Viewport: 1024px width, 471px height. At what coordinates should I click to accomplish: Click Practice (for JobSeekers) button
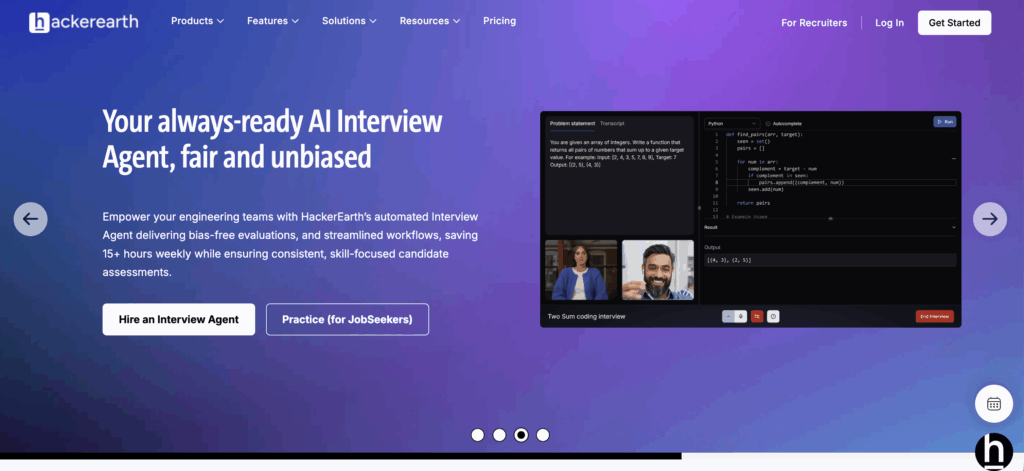click(x=347, y=319)
